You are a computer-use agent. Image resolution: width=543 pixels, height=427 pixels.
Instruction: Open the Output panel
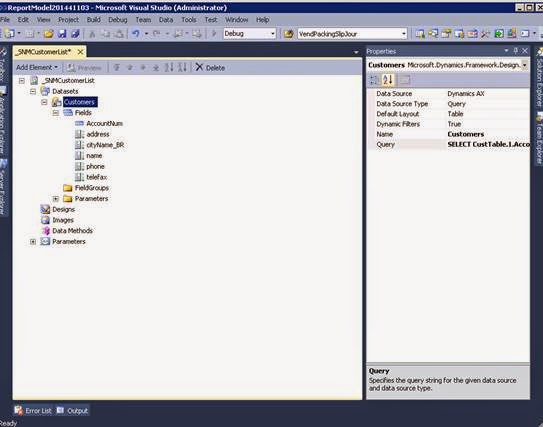[x=72, y=411]
